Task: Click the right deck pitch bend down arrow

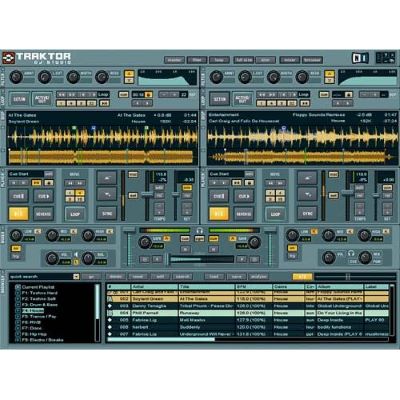Action: pos(307,194)
